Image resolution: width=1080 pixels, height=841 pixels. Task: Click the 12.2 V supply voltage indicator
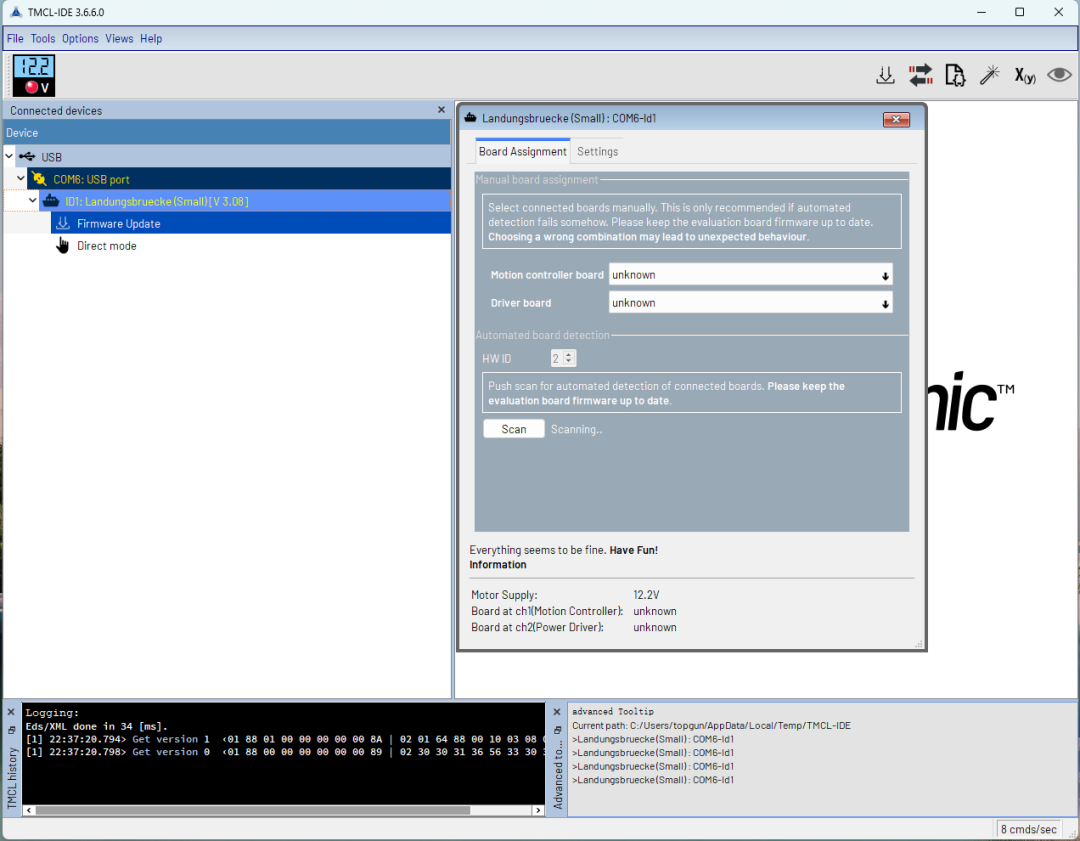point(33,75)
